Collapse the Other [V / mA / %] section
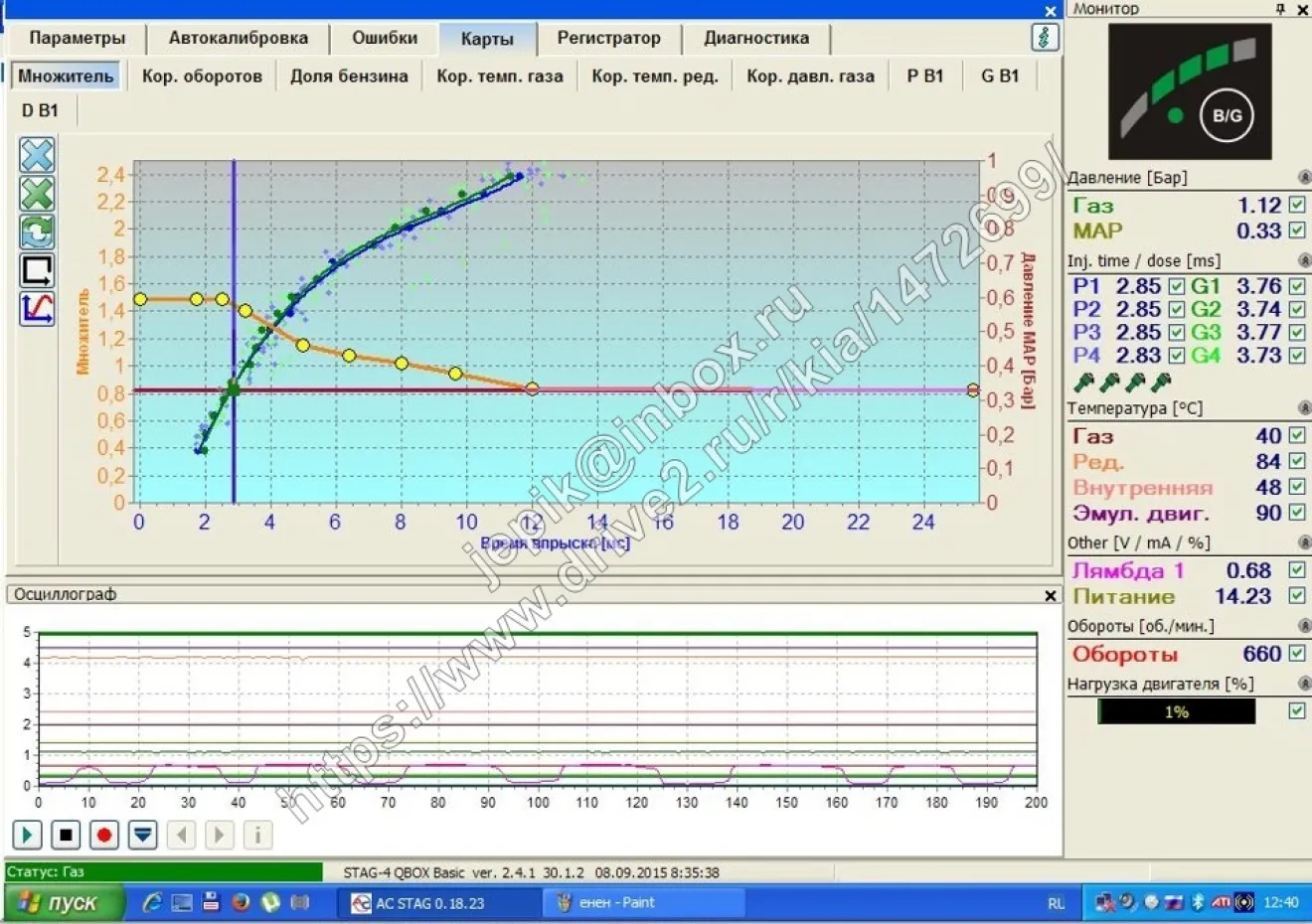1312x924 pixels. click(1304, 542)
